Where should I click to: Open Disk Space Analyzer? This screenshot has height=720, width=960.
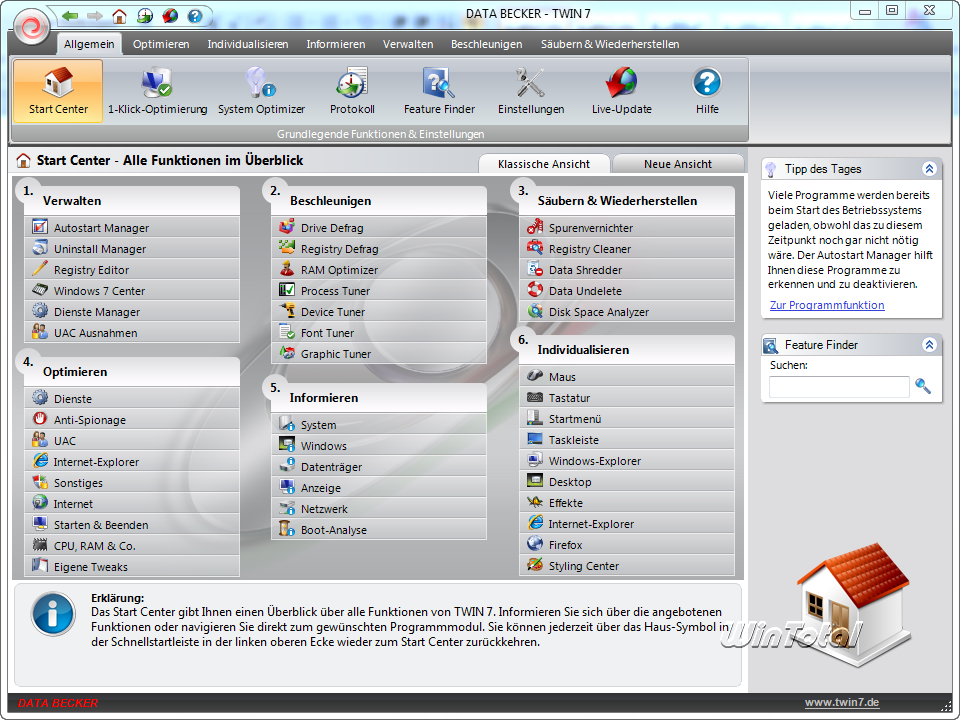click(627, 311)
